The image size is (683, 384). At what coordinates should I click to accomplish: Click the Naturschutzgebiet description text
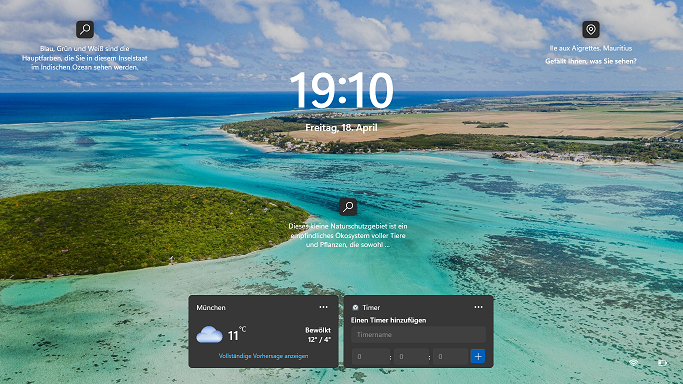(348, 236)
